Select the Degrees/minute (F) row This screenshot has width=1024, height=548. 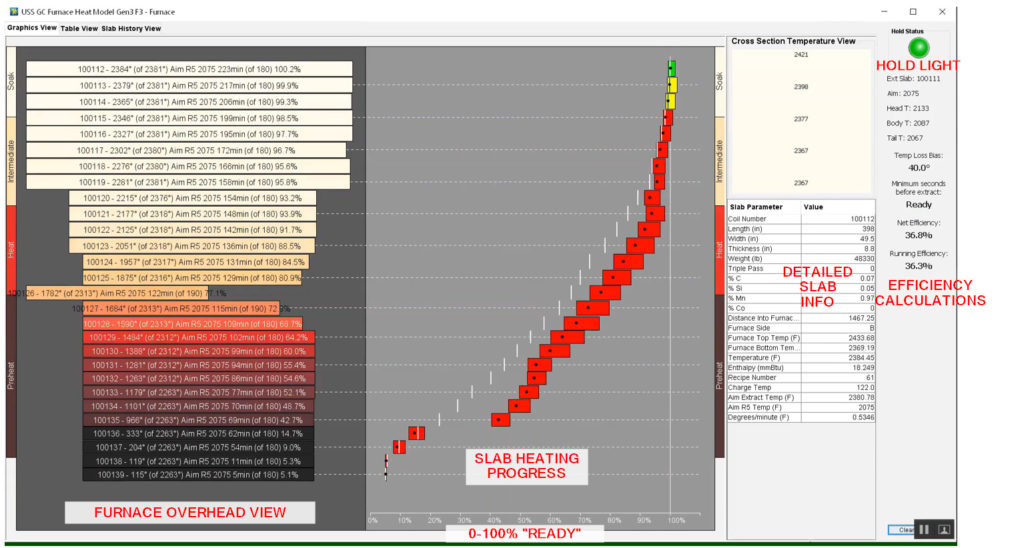pyautogui.click(x=801, y=417)
